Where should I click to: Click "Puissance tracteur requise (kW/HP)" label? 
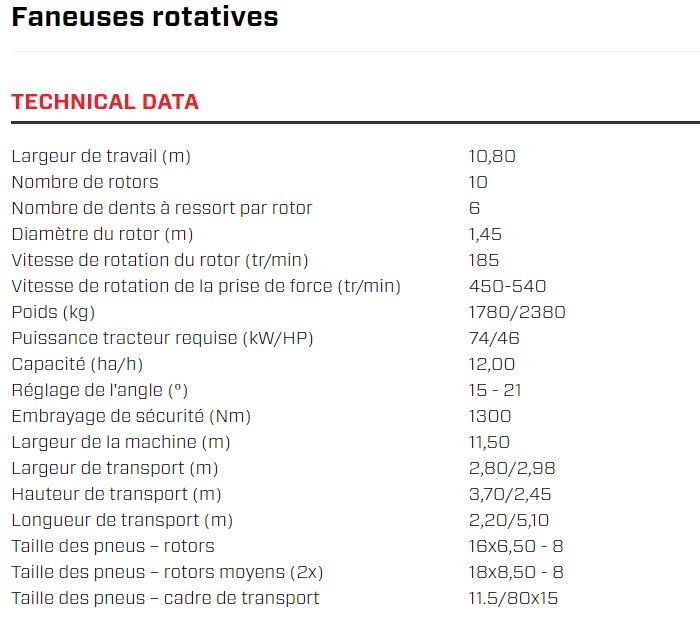(x=162, y=338)
